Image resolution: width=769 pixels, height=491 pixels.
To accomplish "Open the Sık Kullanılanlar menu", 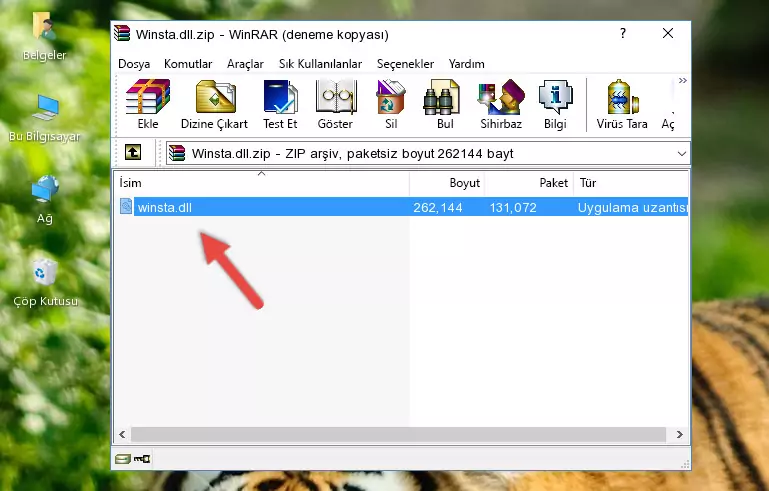I will (320, 64).
